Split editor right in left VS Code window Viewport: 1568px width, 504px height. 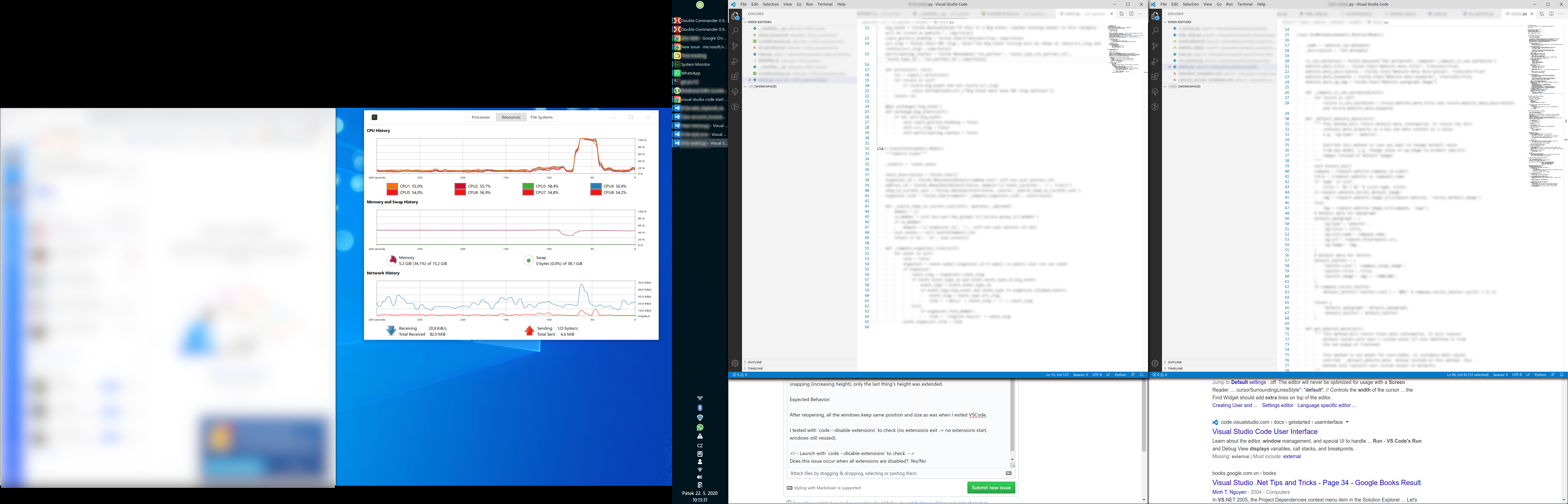tap(1132, 14)
